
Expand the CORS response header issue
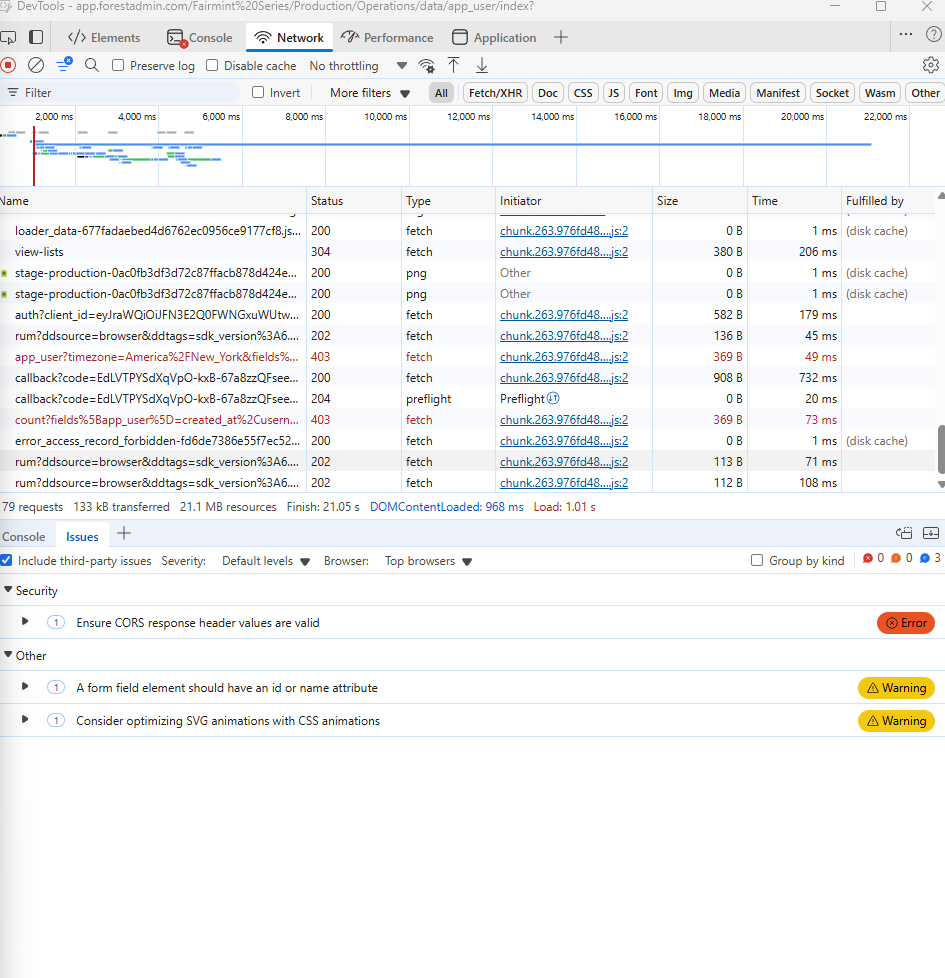[x=25, y=622]
